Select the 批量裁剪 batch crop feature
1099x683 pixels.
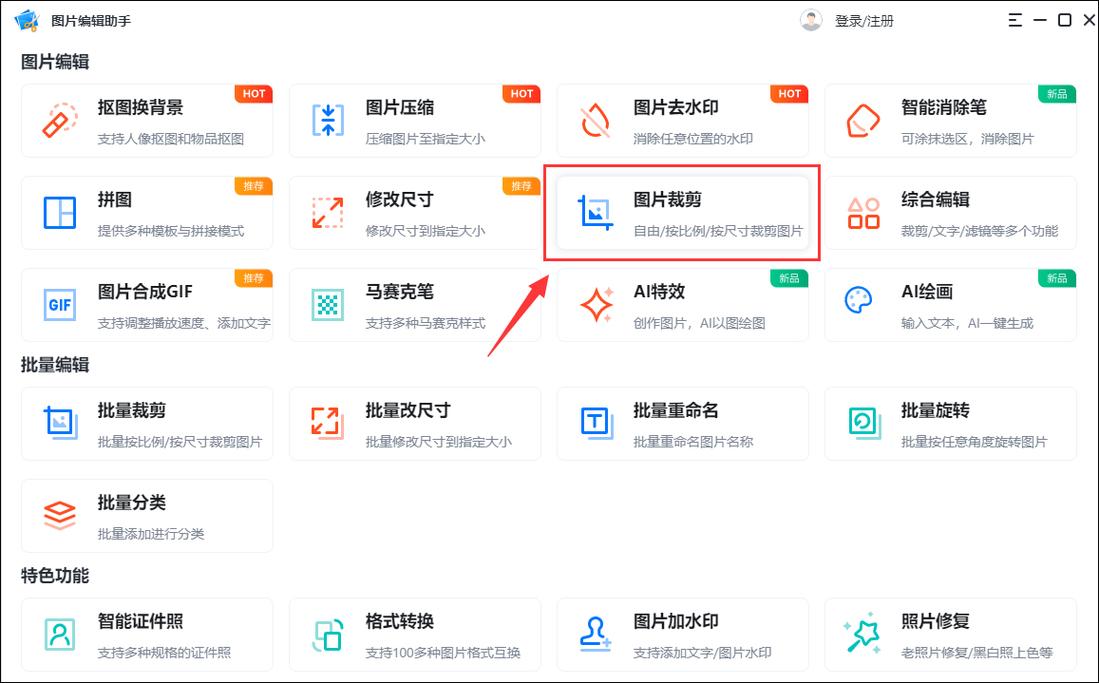pyautogui.click(x=147, y=424)
